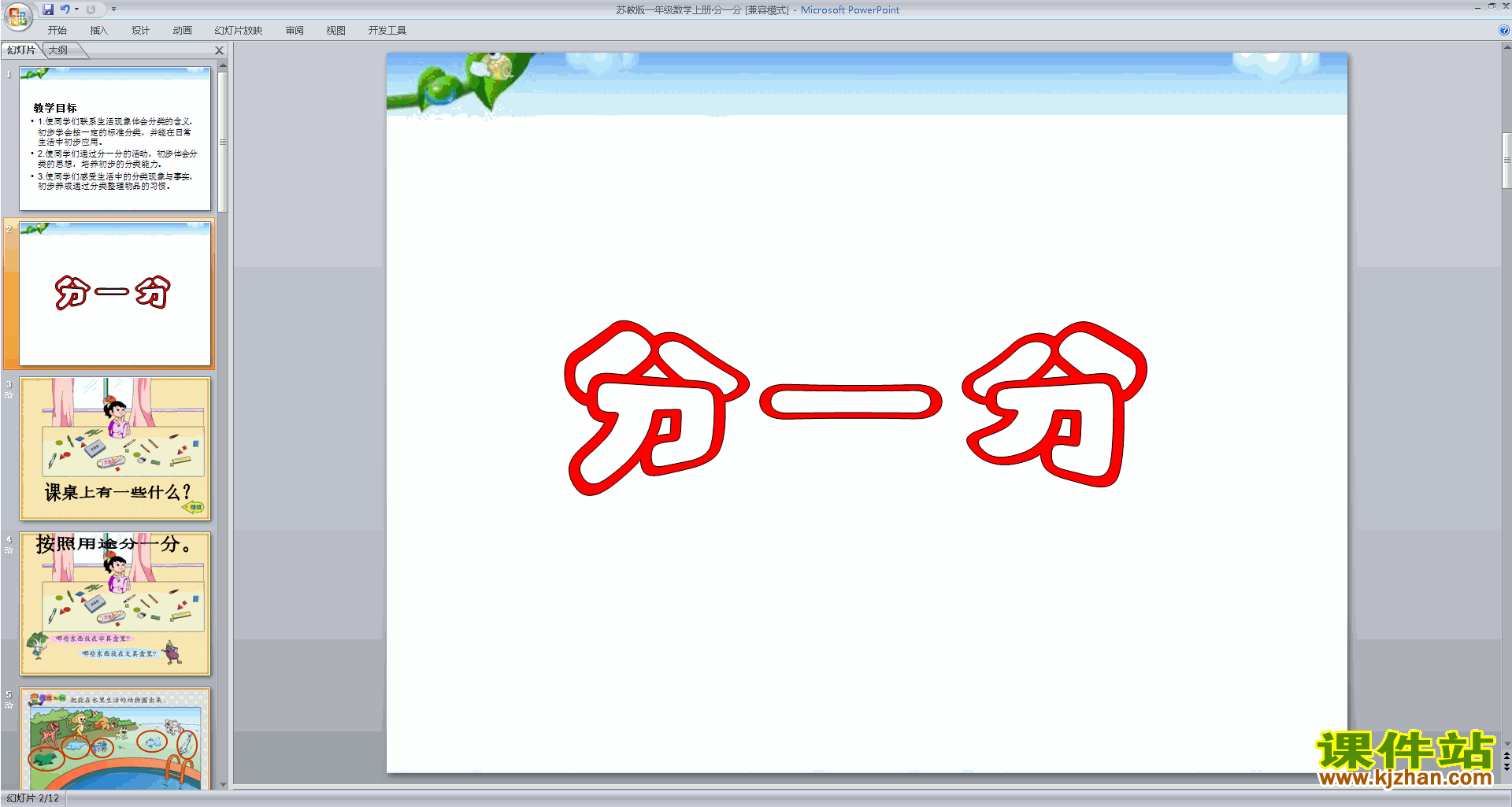Open the Office button menu
This screenshot has height=807, width=1512.
tap(17, 16)
